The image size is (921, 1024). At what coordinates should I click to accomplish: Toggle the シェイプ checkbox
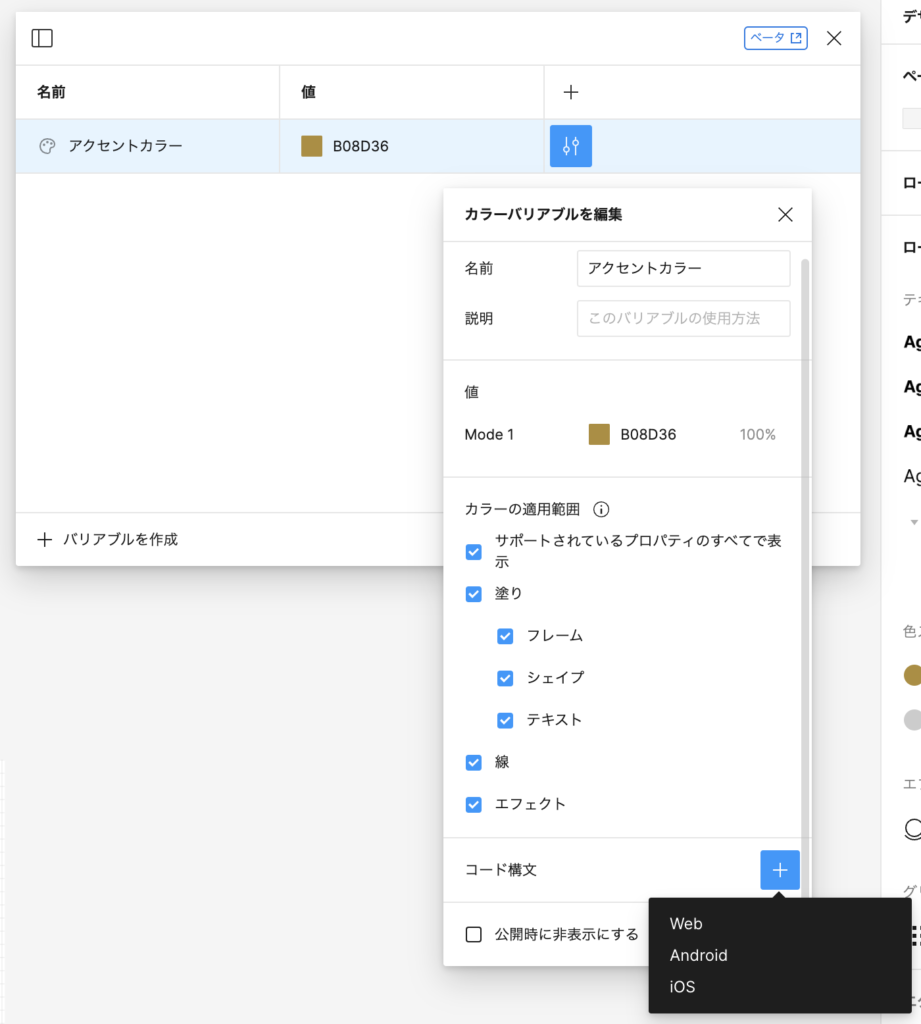(505, 678)
